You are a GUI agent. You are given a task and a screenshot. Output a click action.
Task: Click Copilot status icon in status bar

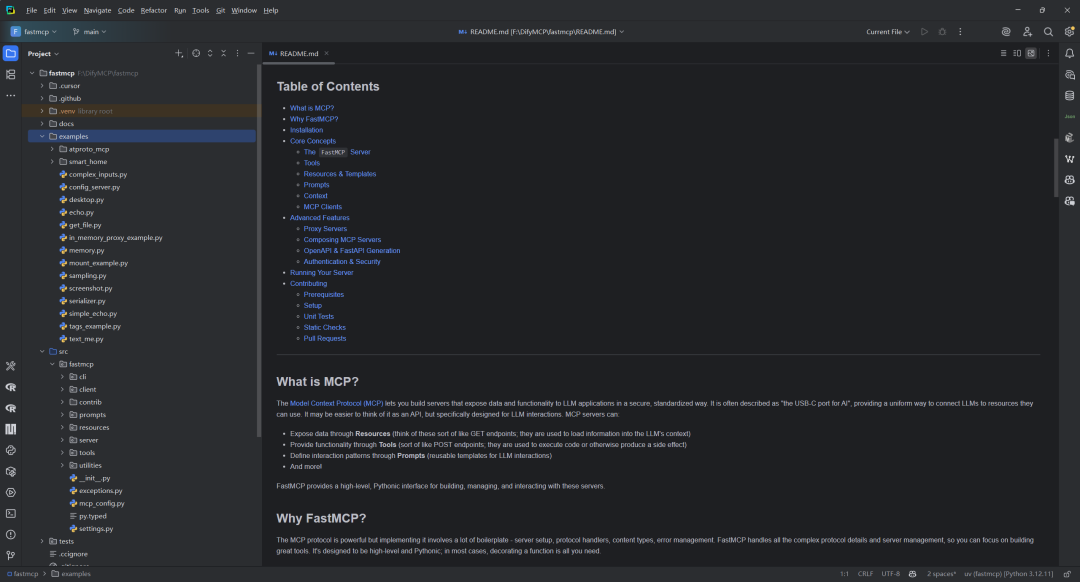913,574
